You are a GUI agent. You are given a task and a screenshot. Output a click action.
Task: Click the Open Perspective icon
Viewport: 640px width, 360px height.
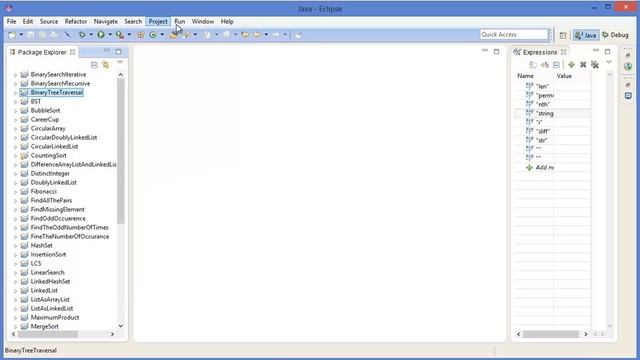pos(563,36)
